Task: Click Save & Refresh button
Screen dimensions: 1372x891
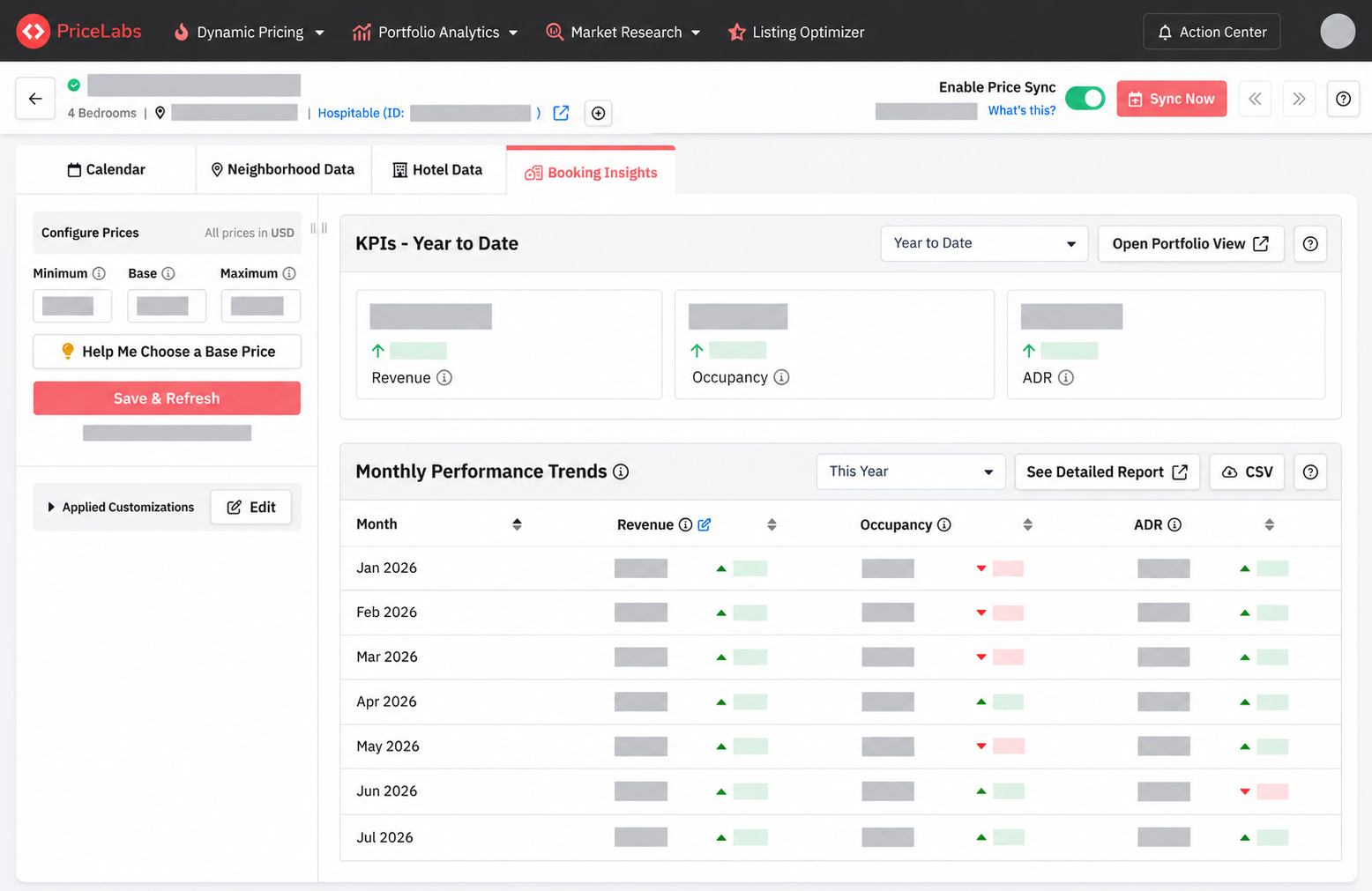Action: point(167,398)
